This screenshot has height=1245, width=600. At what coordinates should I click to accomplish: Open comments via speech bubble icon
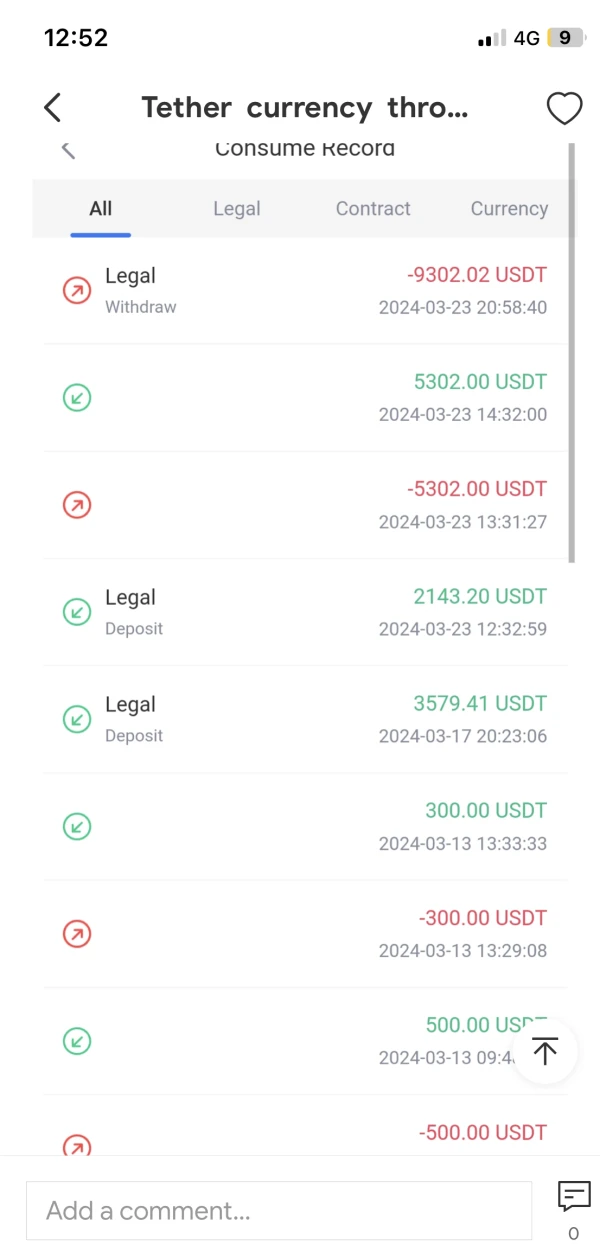coord(573,1196)
